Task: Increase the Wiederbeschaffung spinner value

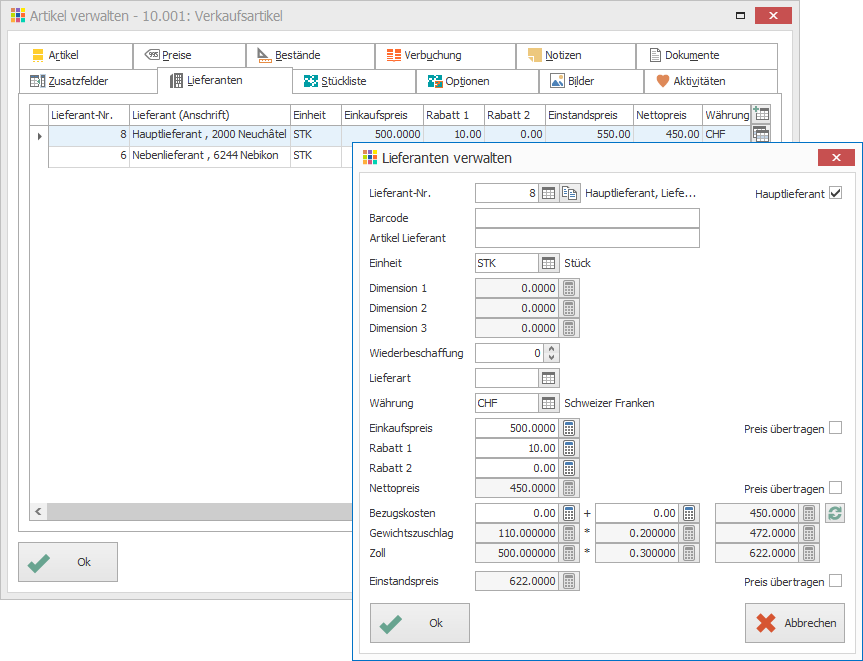Action: click(553, 349)
